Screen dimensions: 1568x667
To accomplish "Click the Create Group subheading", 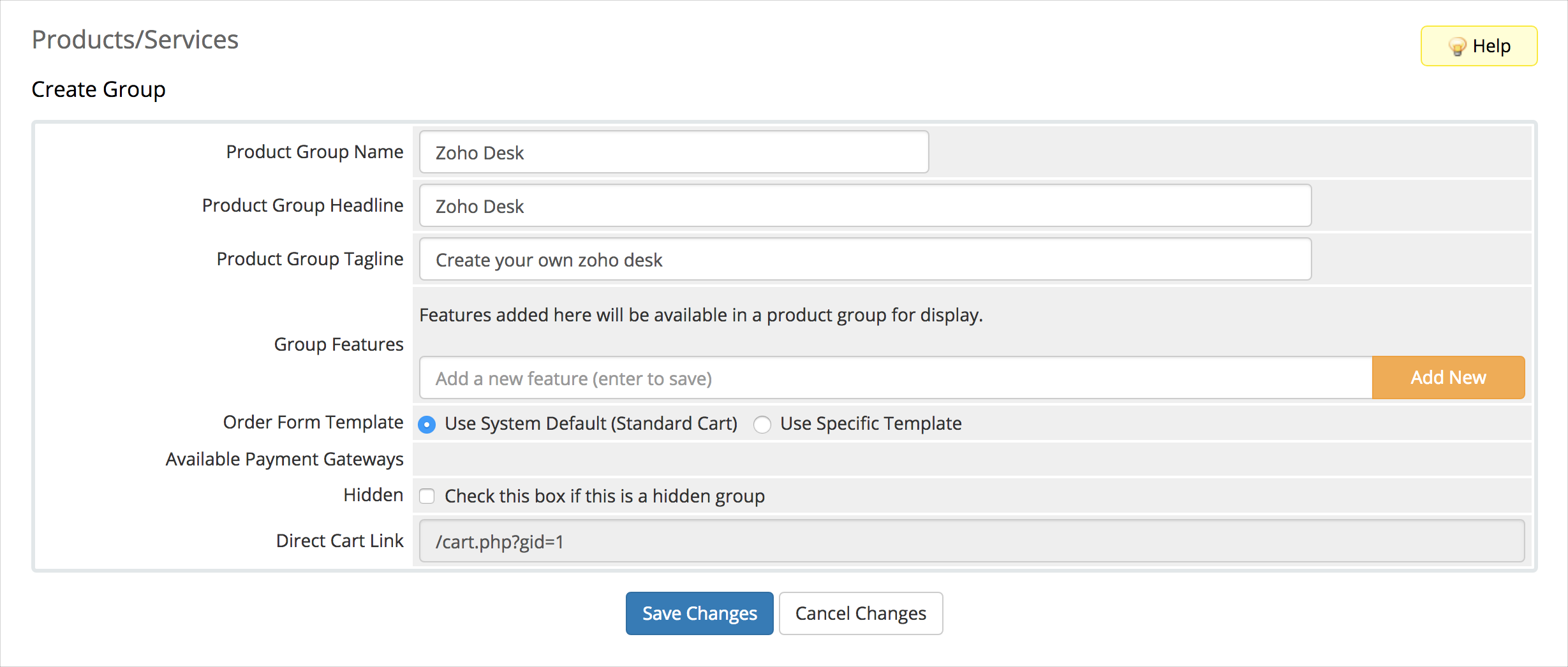I will point(98,89).
